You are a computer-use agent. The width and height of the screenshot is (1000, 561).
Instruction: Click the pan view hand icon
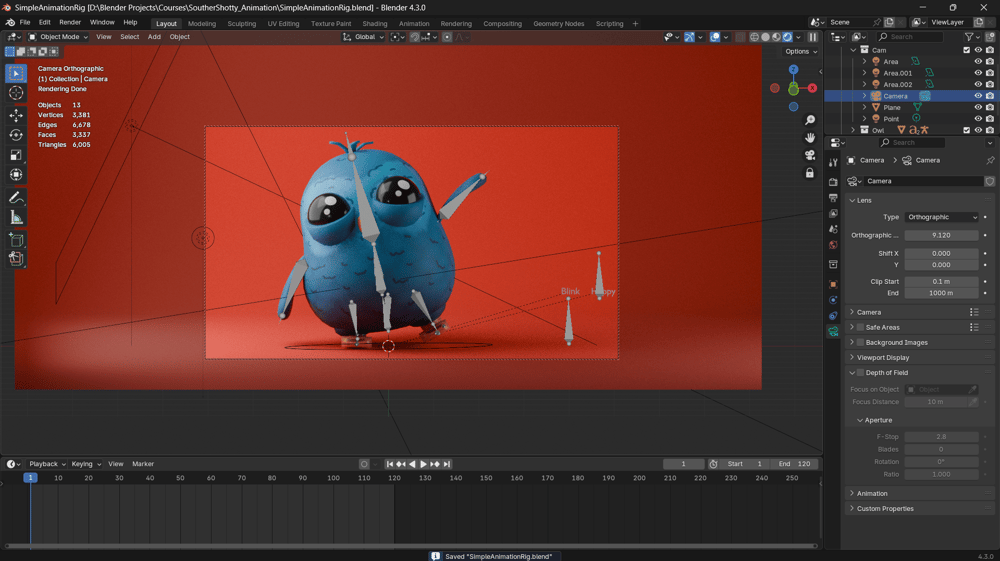[x=810, y=138]
